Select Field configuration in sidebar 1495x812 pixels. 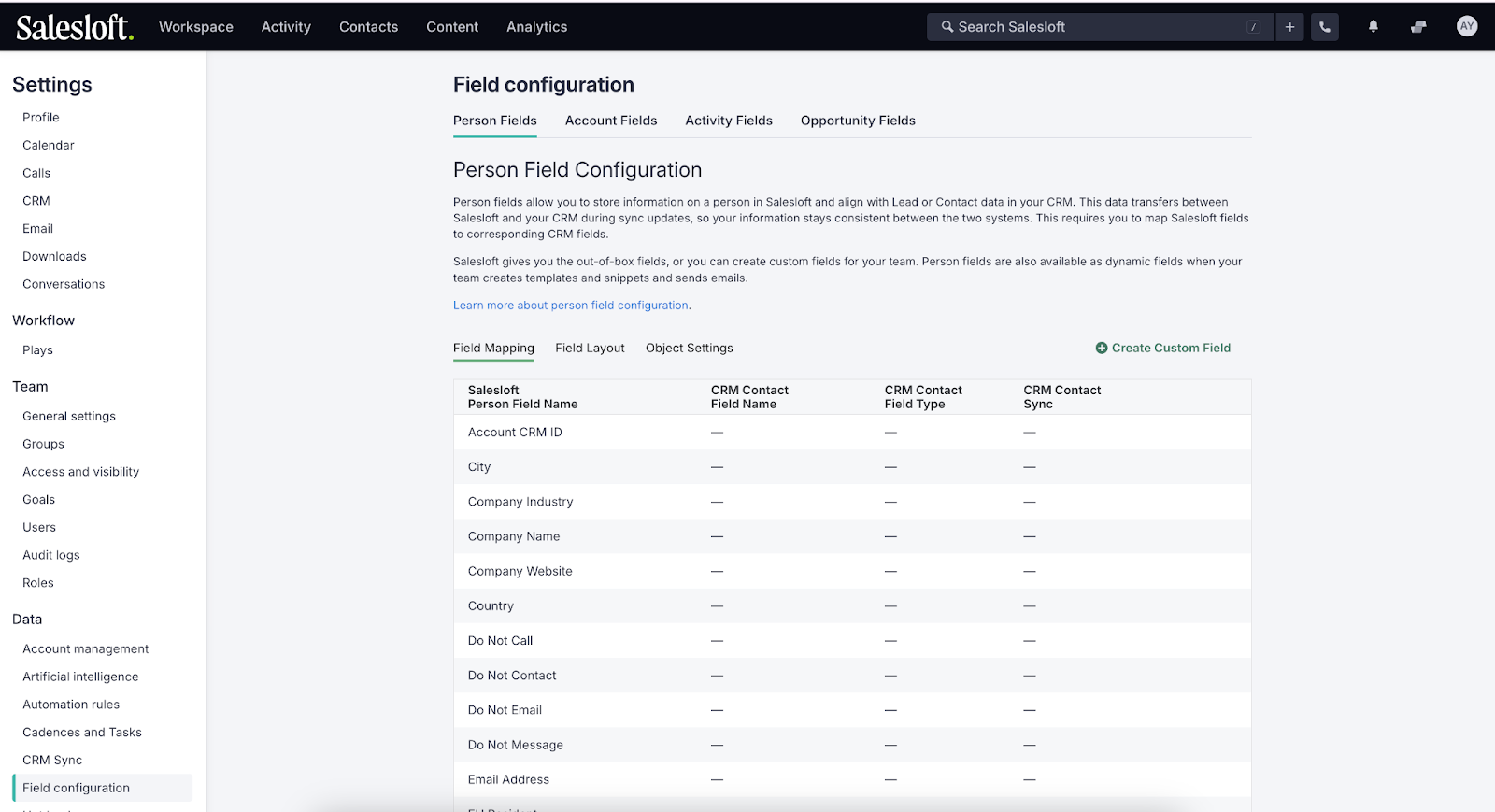[103, 788]
